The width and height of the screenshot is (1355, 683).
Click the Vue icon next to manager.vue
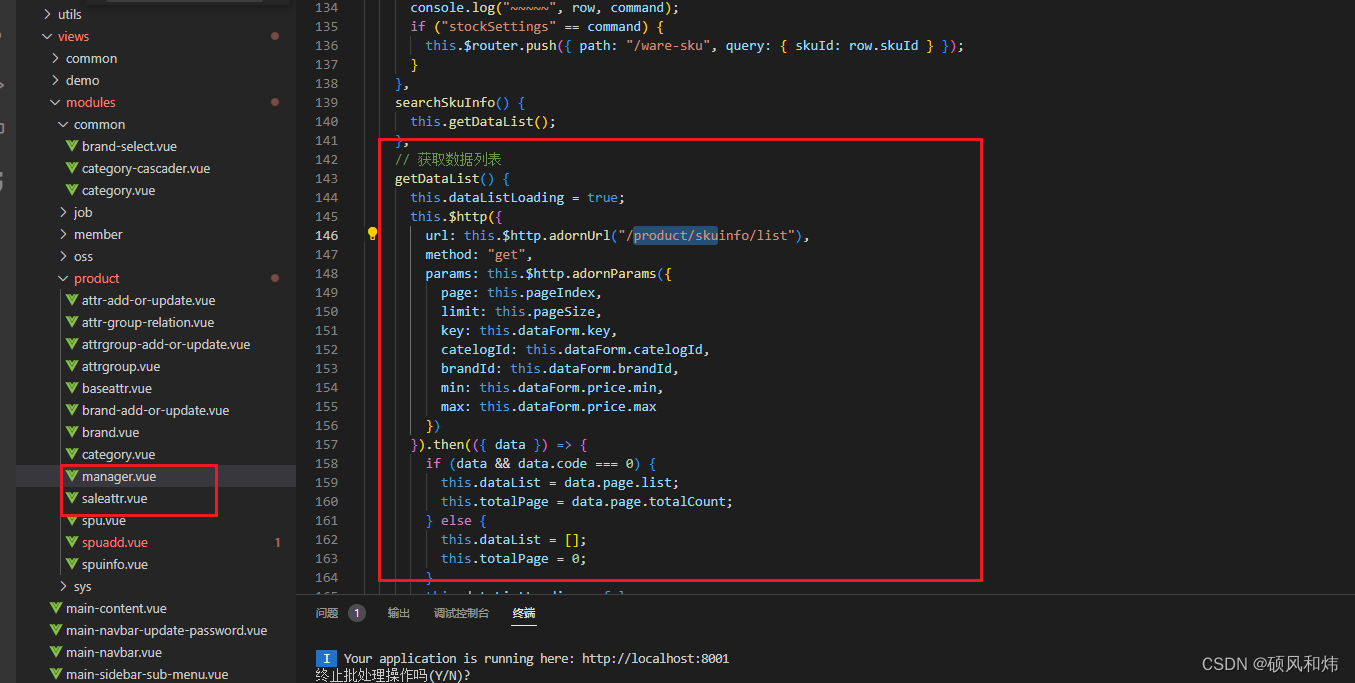tap(72, 476)
